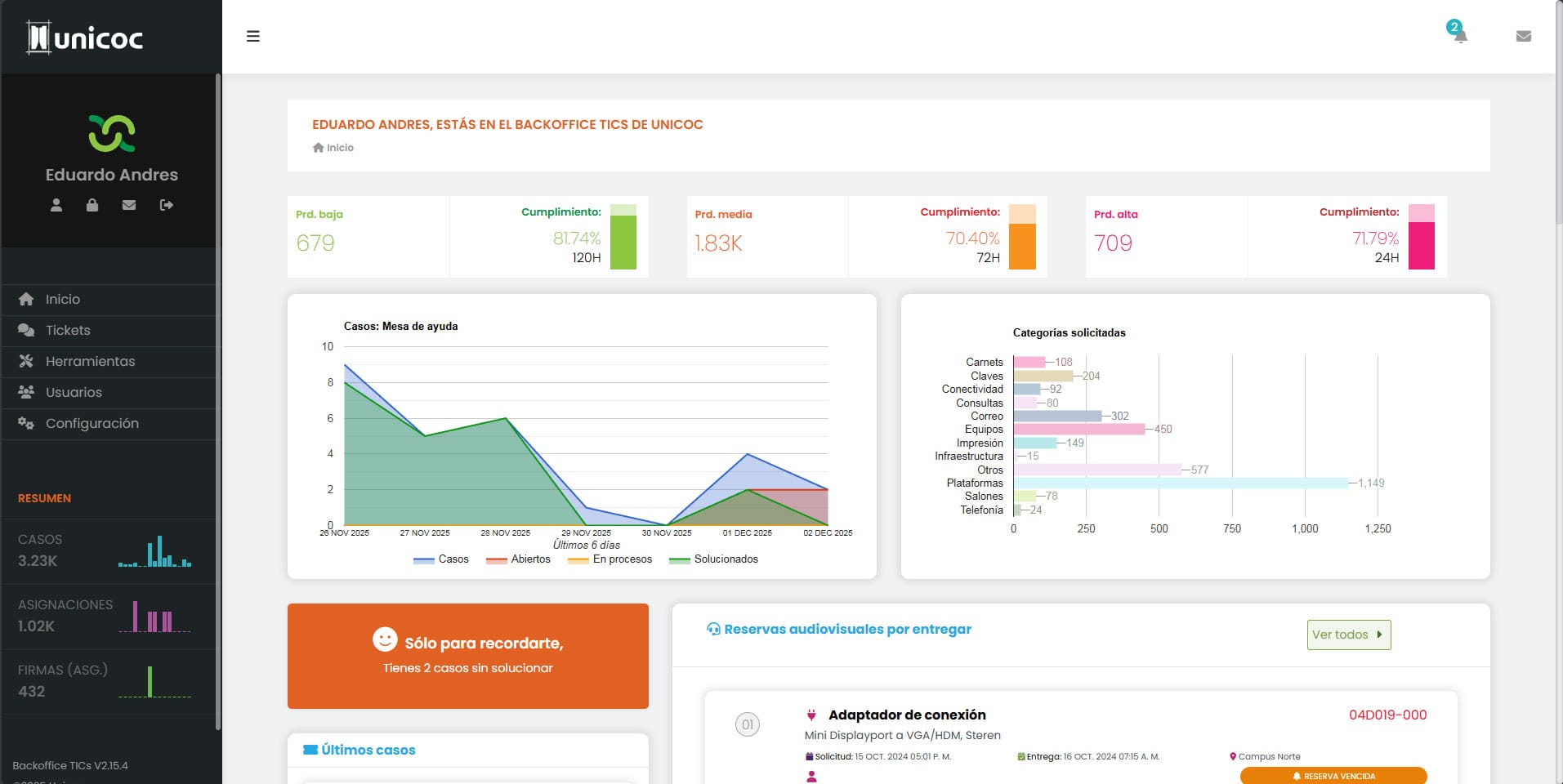Open the orange unsolved cases reminder card
This screenshot has height=784, width=1563.
coord(467,656)
